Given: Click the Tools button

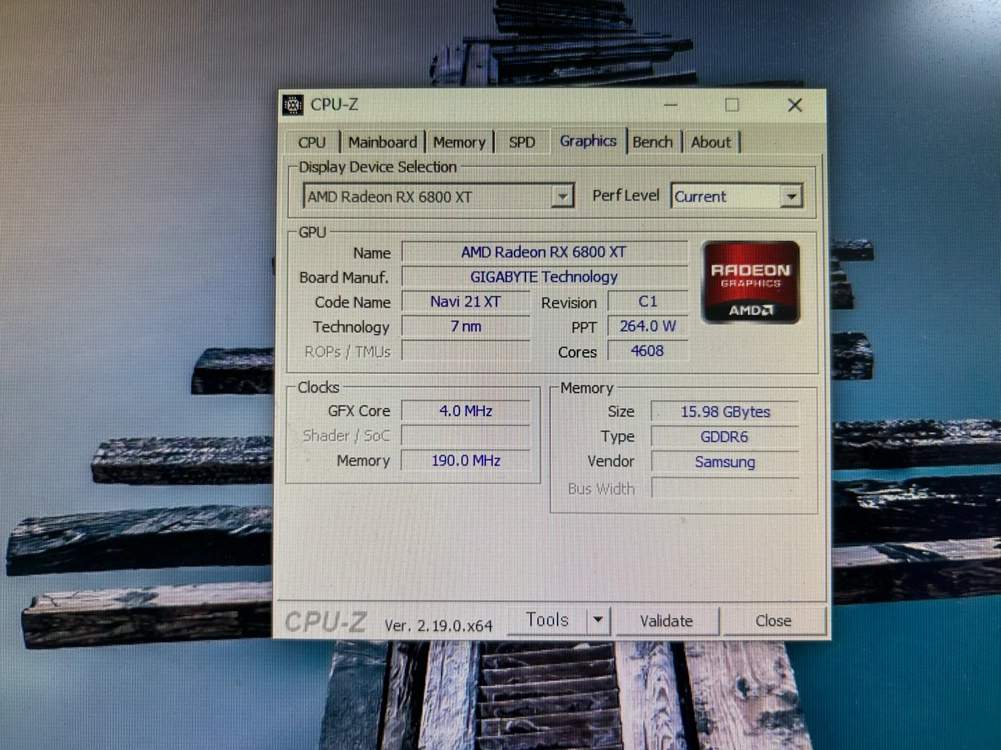Looking at the screenshot, I should click(547, 620).
